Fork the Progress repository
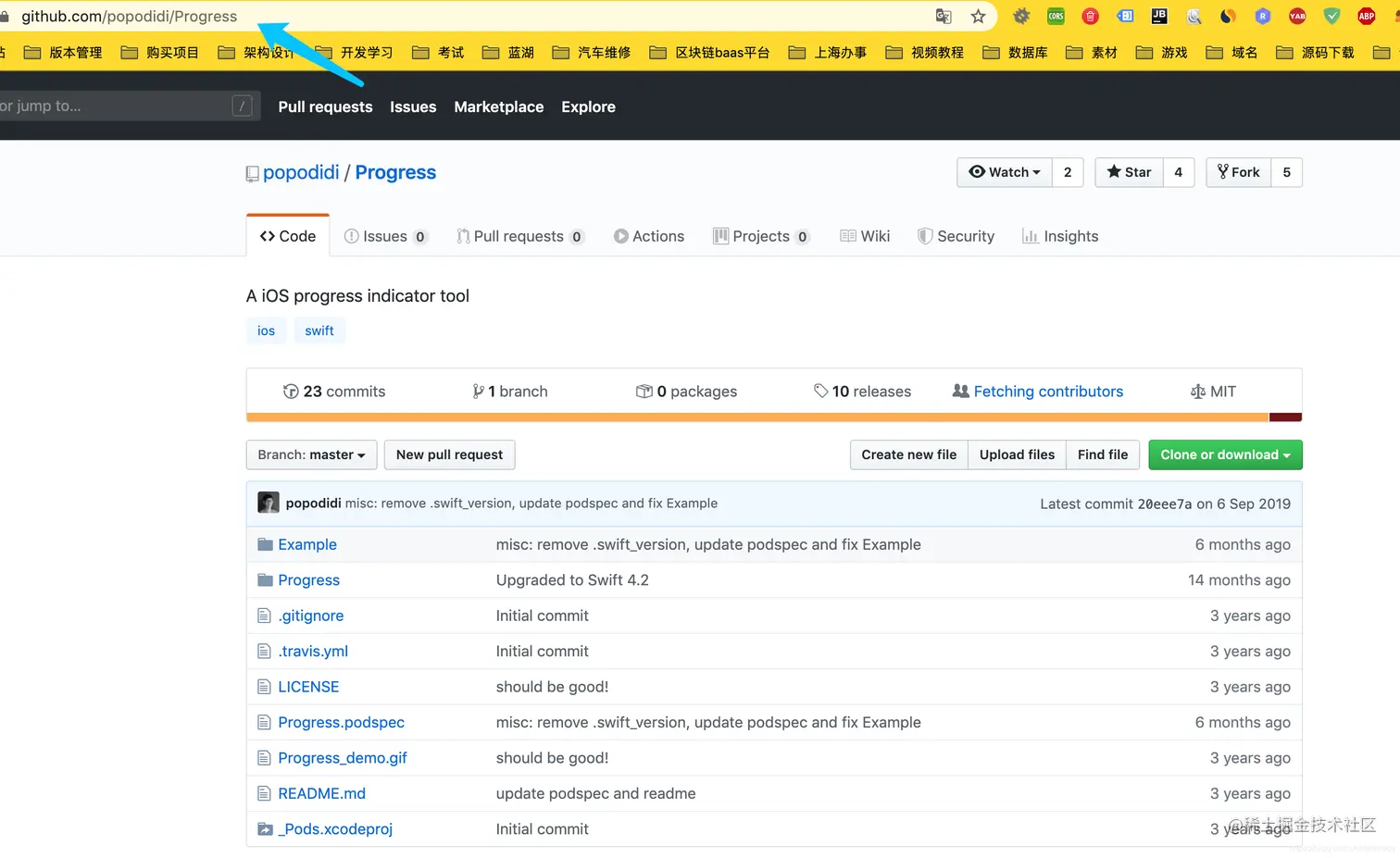Screen dimensions: 1400x858 pos(1239,172)
